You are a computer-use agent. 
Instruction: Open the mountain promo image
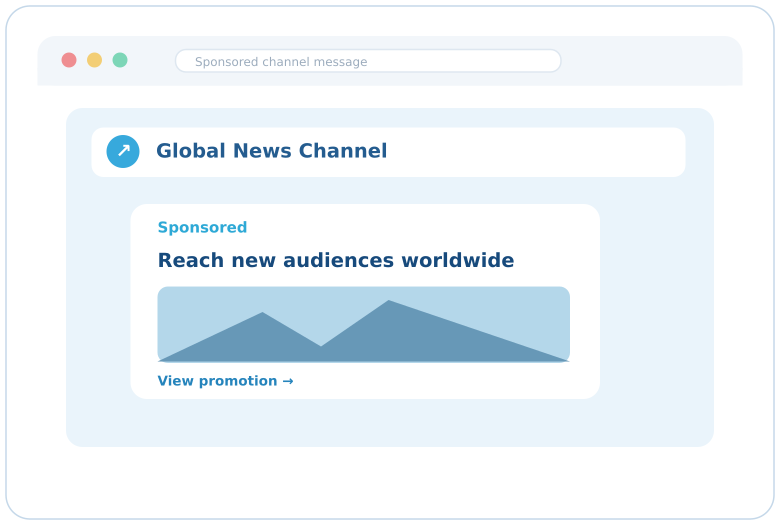364,324
